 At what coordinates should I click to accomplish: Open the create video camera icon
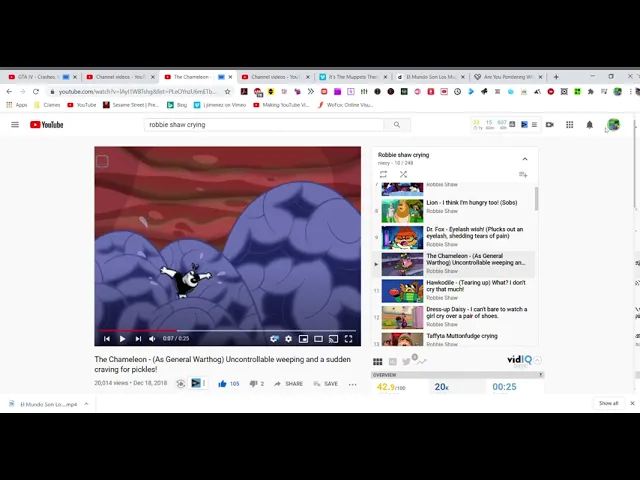pyautogui.click(x=550, y=124)
